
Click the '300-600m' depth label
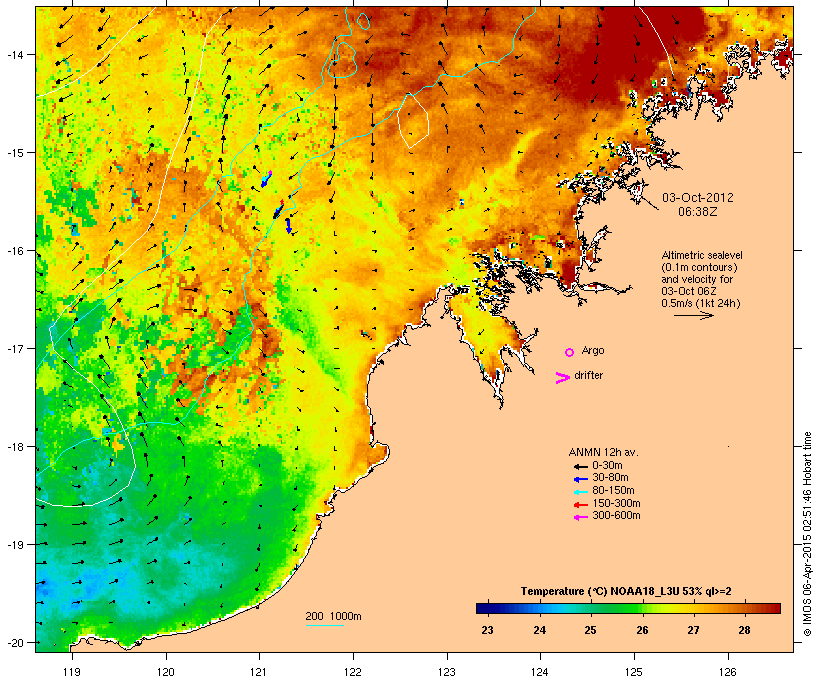tap(616, 516)
